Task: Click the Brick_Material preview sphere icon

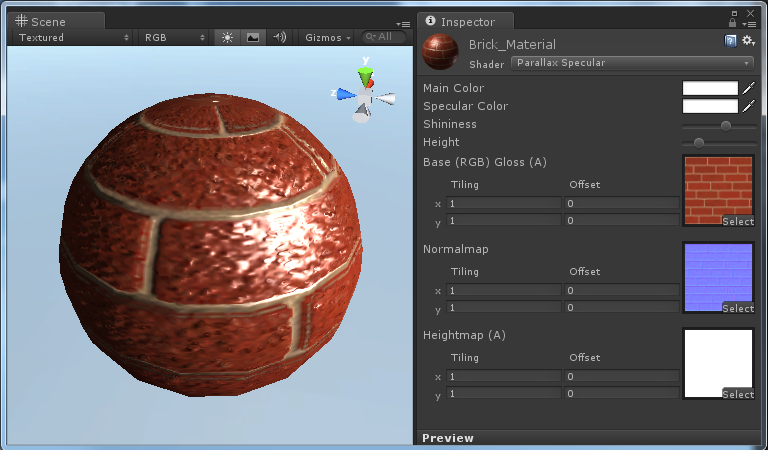Action: tap(440, 51)
